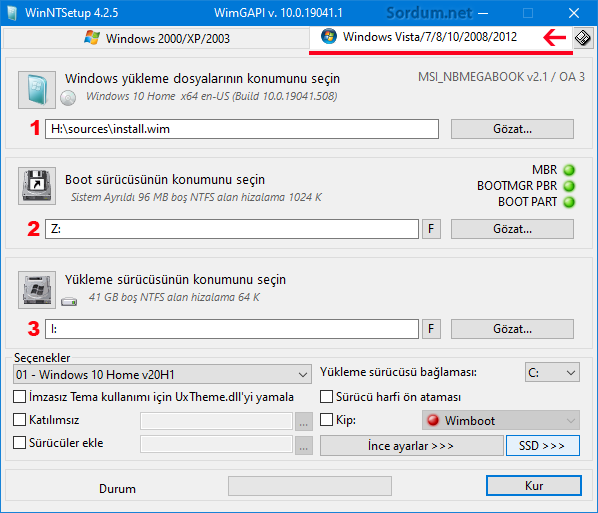Click the Sistem Ayrıldı 96 MB info text

coord(196,197)
